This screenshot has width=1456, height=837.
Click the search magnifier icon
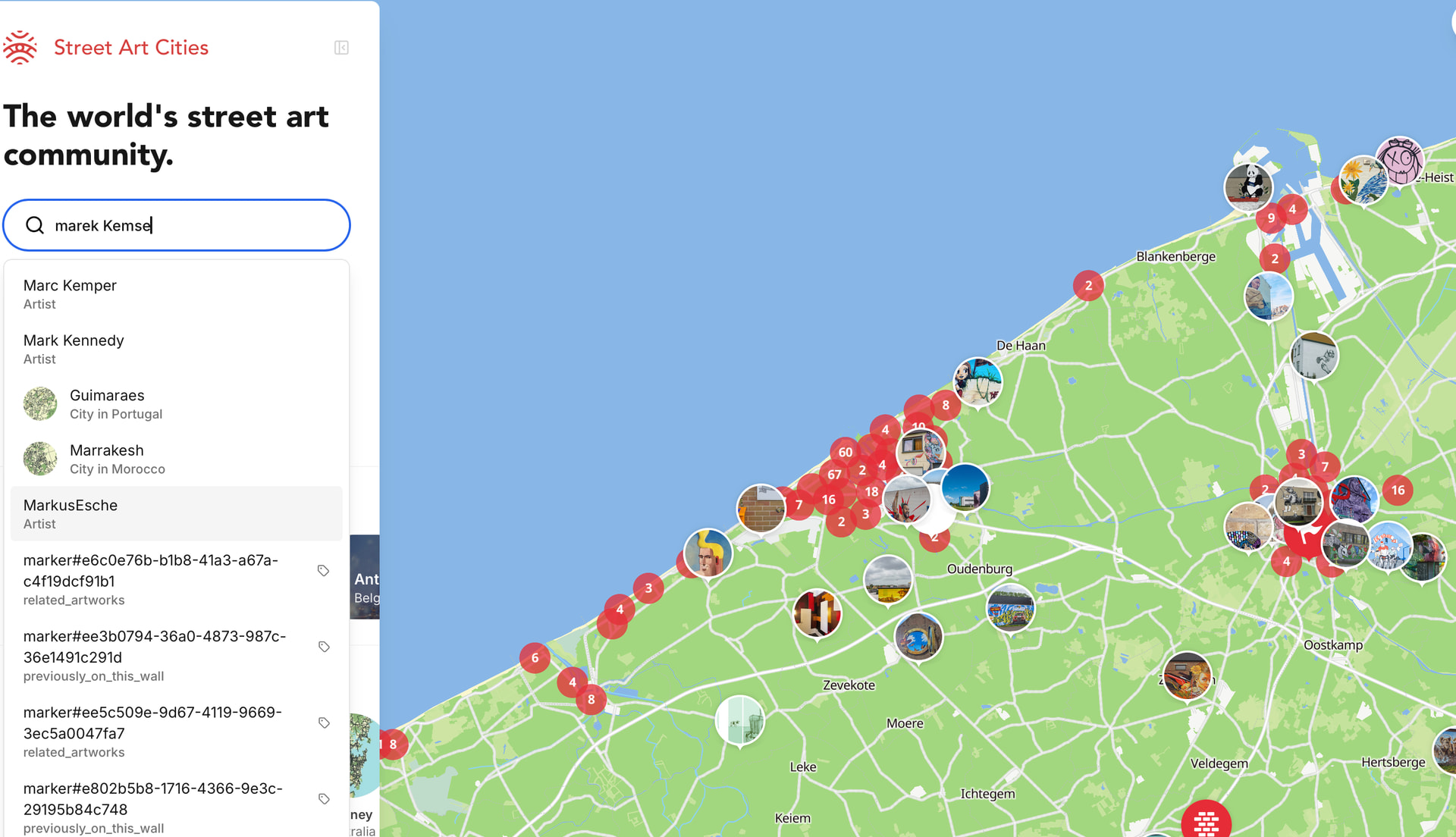(35, 225)
